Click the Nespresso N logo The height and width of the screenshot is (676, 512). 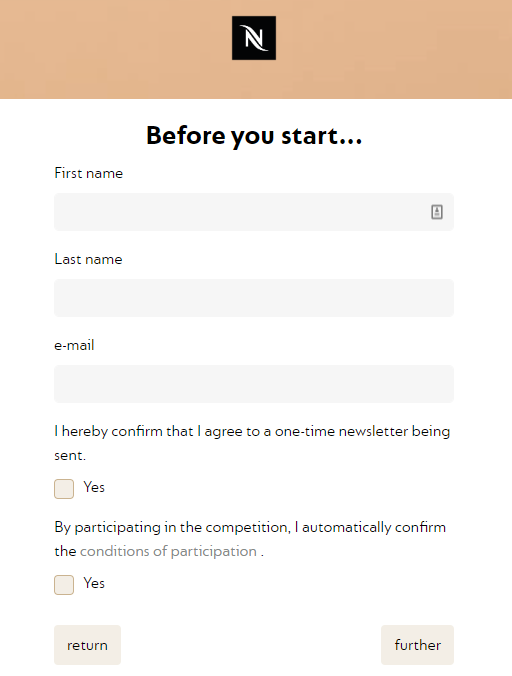click(x=254, y=38)
